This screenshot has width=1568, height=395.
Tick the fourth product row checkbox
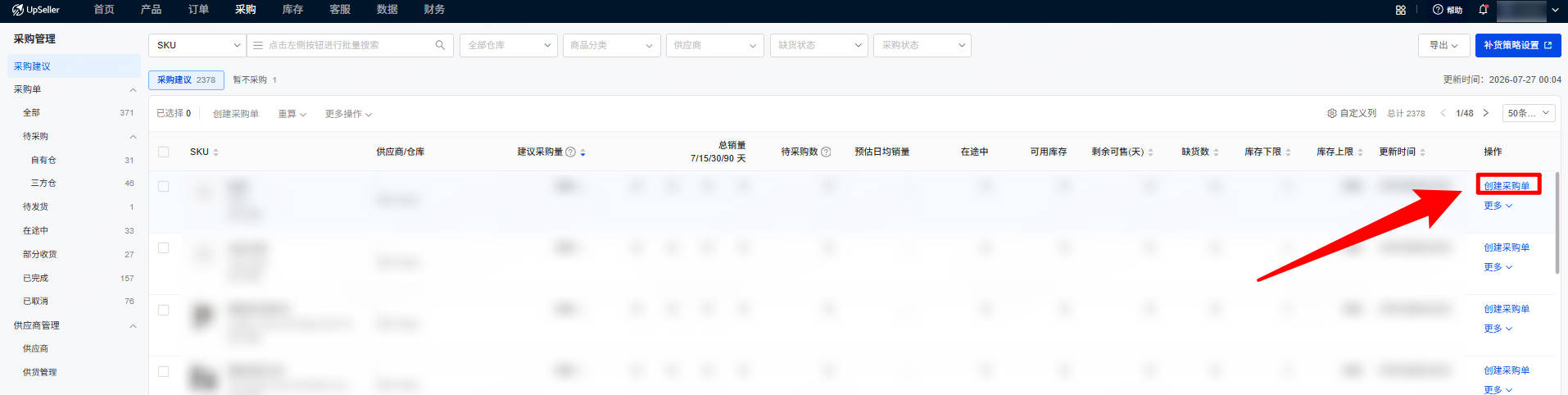[164, 371]
